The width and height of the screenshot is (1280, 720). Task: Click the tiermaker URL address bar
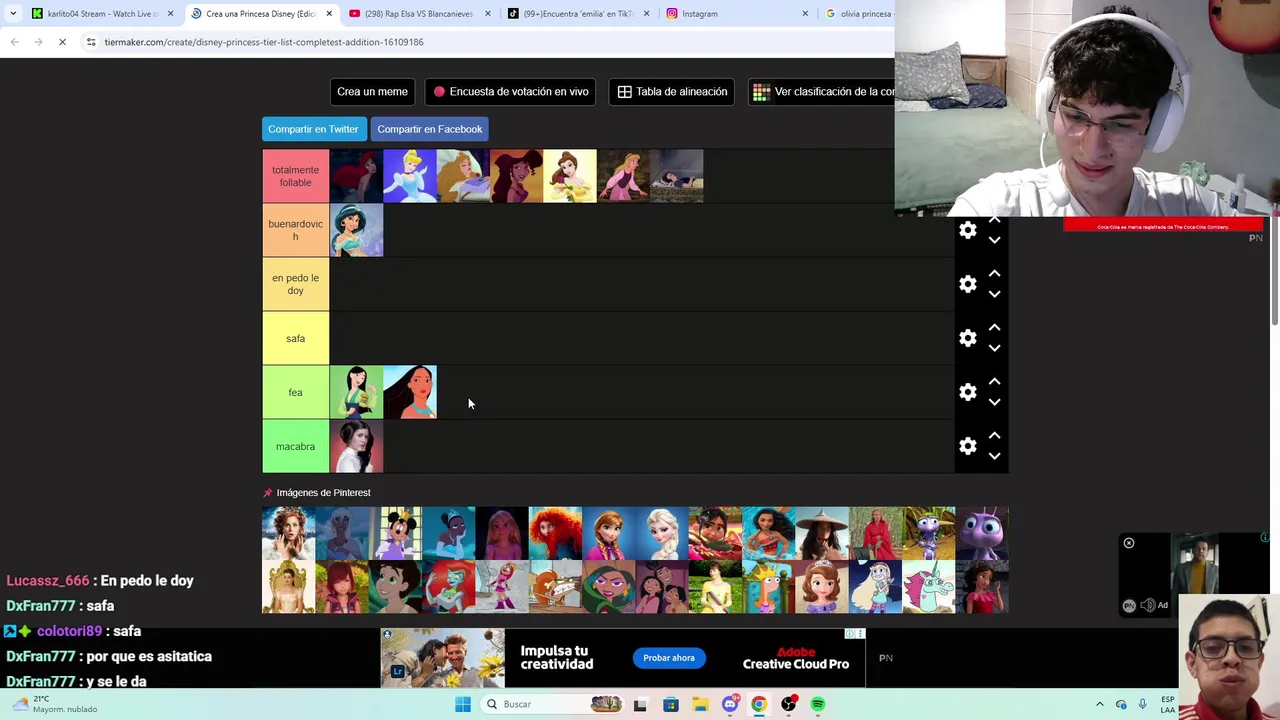(490, 42)
